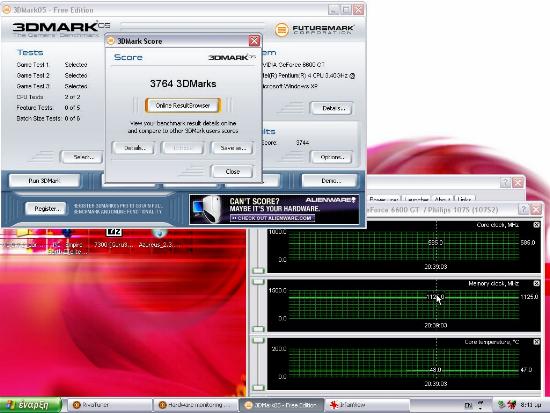This screenshot has height=413, width=550.
Task: Click the Core temperature graph area
Action: (403, 364)
